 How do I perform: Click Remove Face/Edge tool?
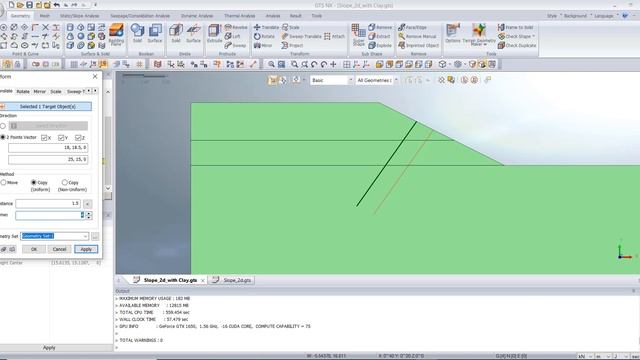(412, 27)
